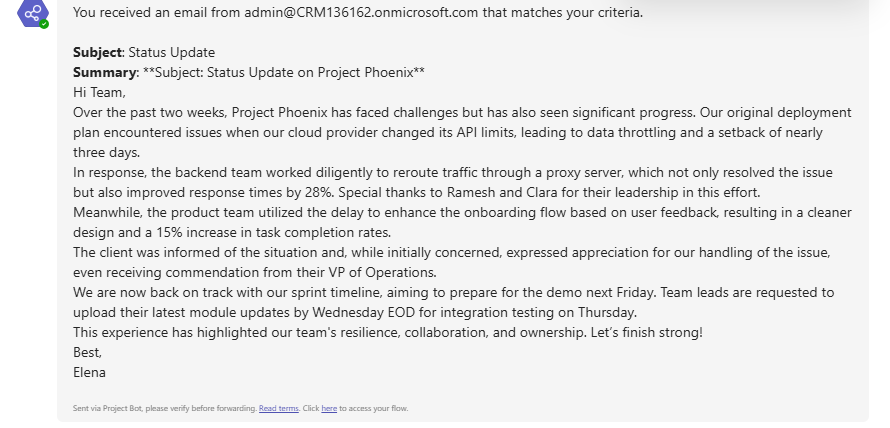Open the Read terms link
Image resolution: width=890 pixels, height=428 pixels.
click(279, 408)
